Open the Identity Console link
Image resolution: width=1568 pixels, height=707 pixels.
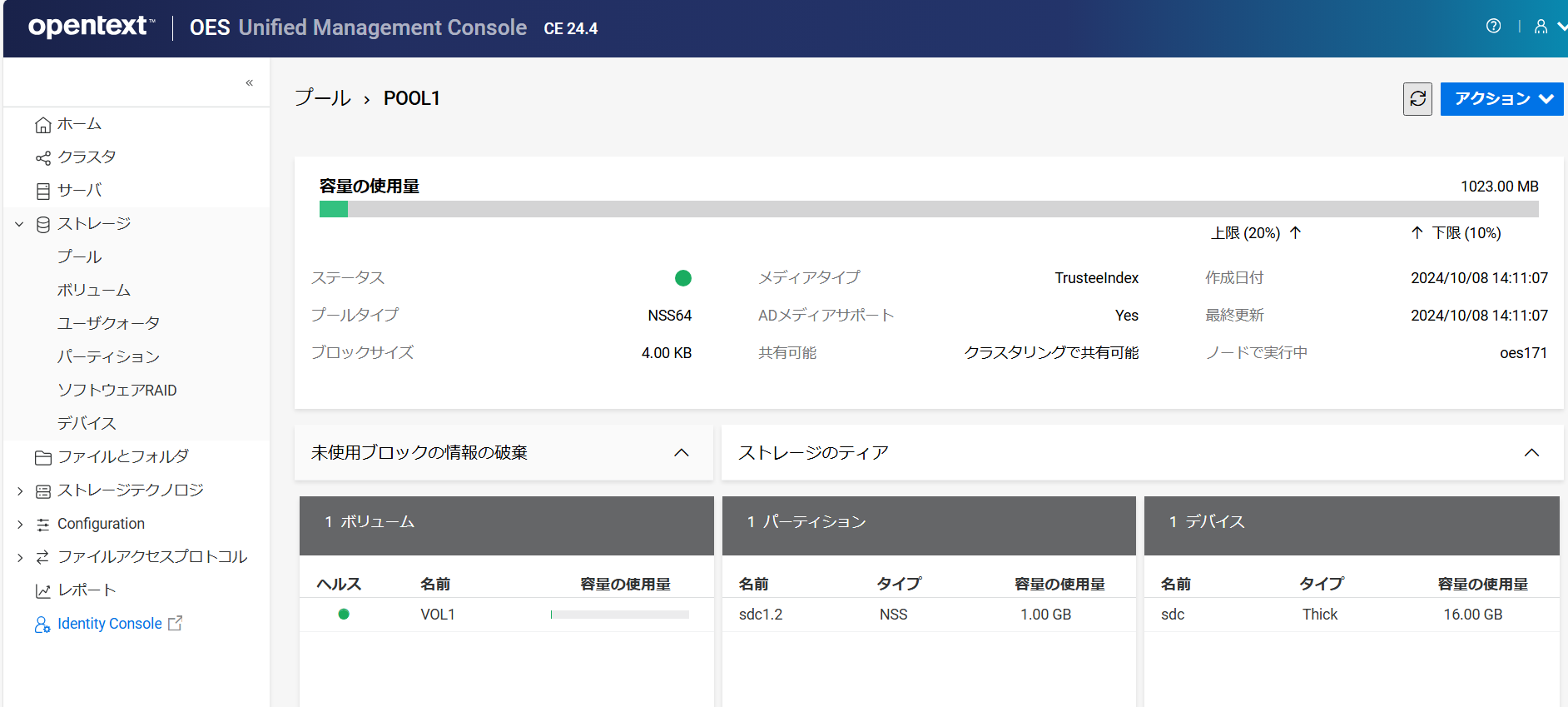point(109,624)
